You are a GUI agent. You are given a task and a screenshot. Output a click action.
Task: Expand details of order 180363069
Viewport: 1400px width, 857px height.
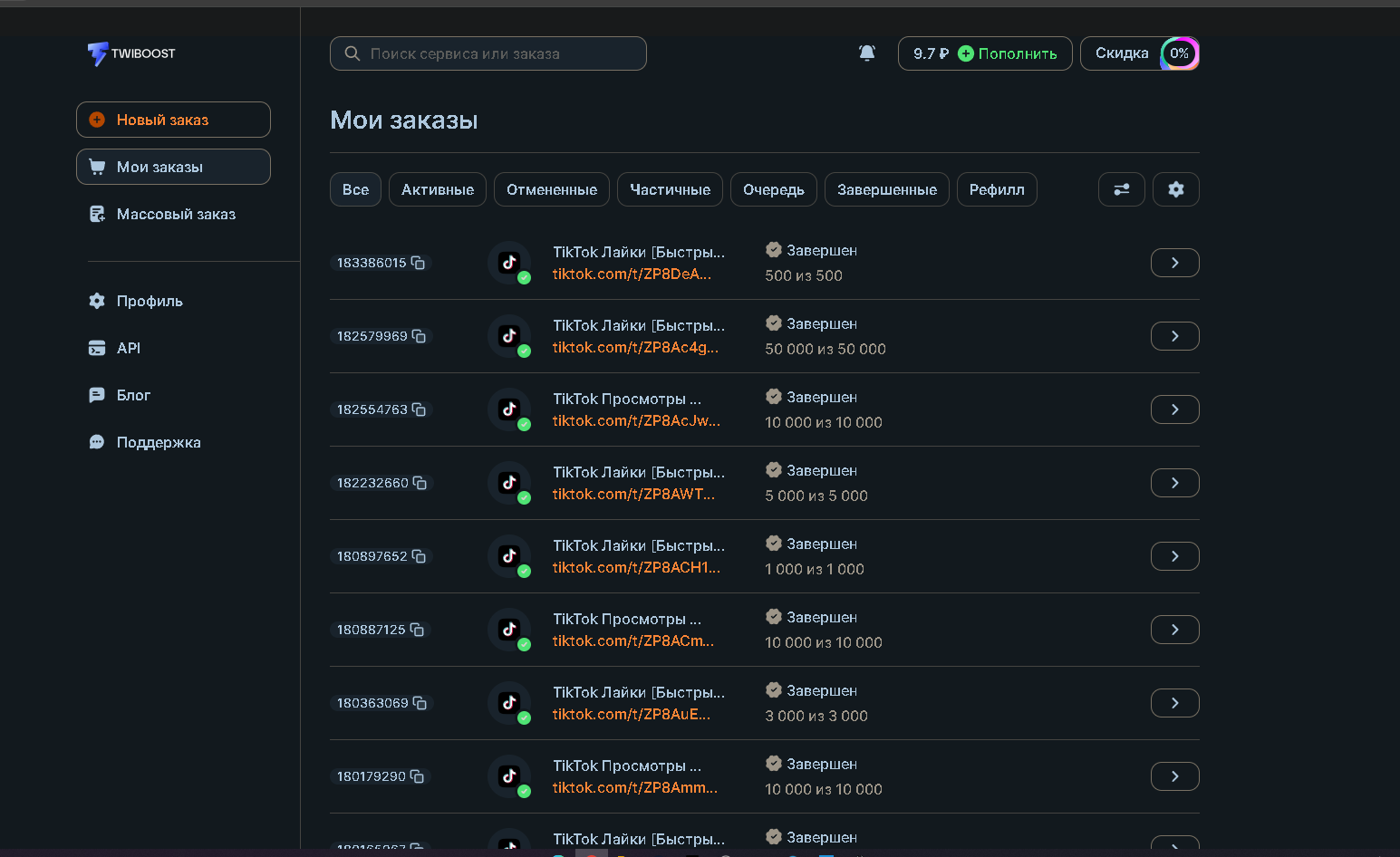pos(1175,703)
